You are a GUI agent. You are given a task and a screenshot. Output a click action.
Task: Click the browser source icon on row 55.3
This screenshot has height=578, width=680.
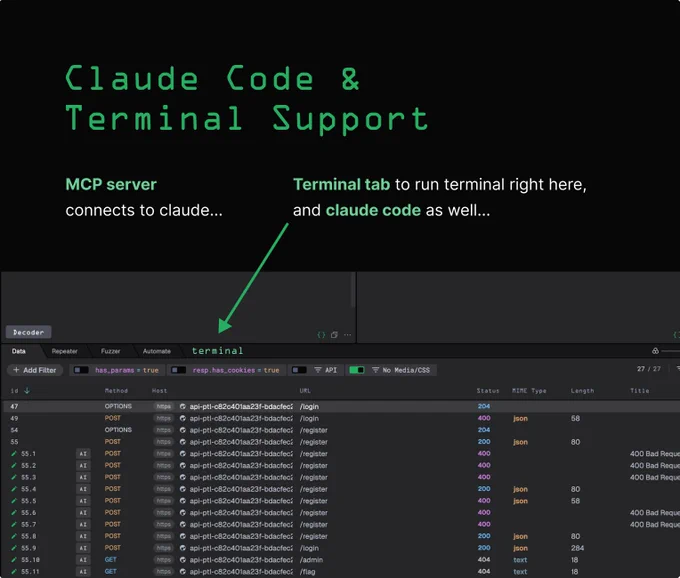tap(183, 477)
